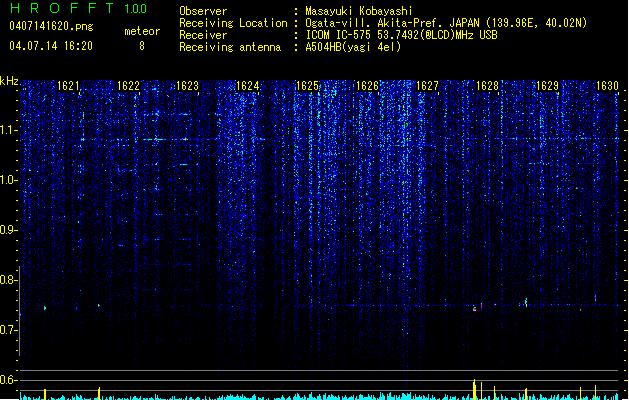Click the observer name Masayuki Kobayashi
This screenshot has height=400, width=629.
pyautogui.click(x=359, y=11)
